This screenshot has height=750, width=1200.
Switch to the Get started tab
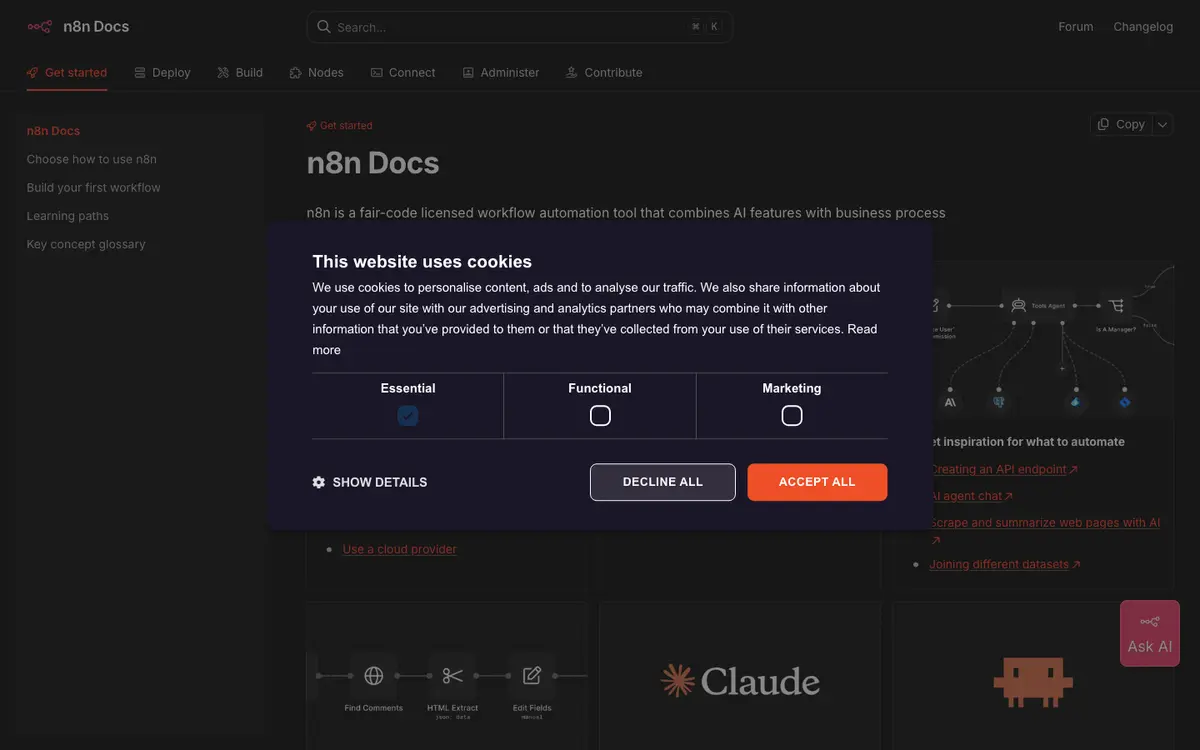[x=67, y=73]
